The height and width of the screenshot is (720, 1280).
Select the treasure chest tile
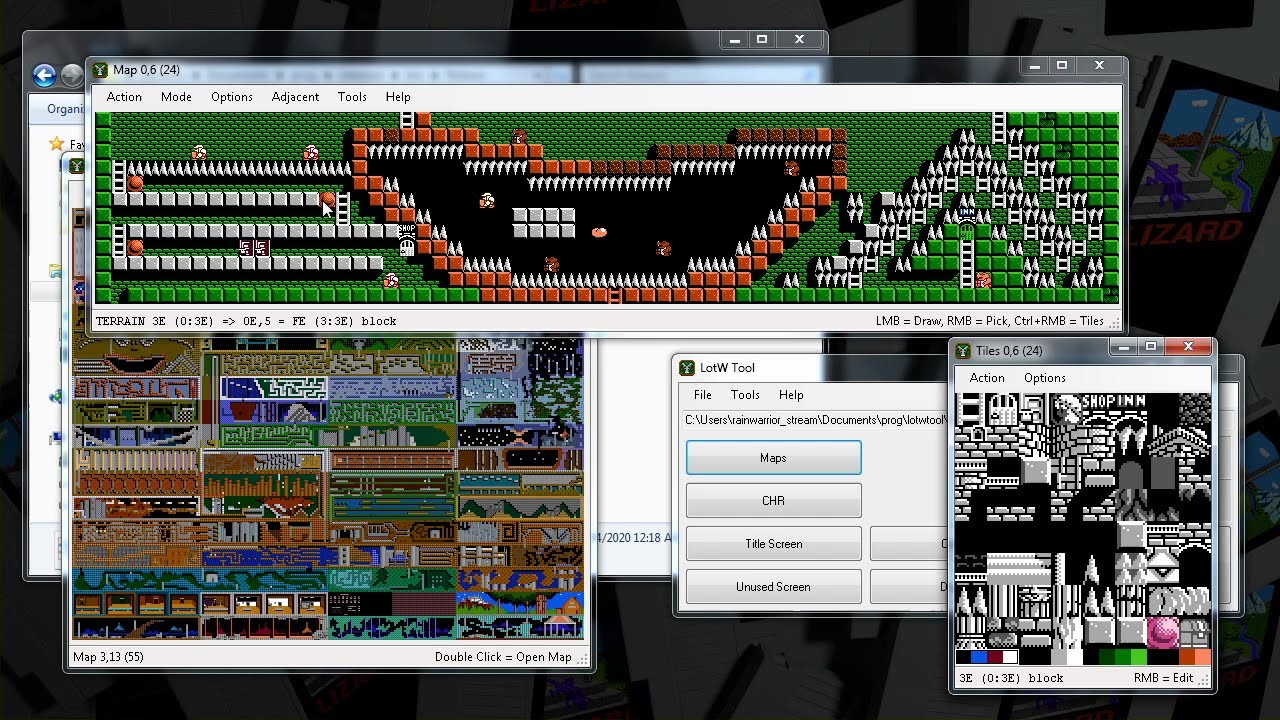[1195, 632]
